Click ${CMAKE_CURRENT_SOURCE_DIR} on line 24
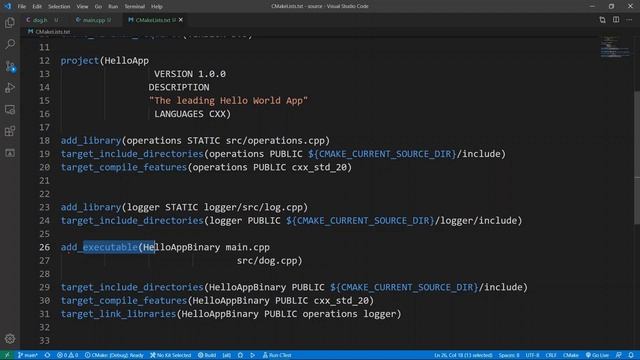 (x=360, y=220)
